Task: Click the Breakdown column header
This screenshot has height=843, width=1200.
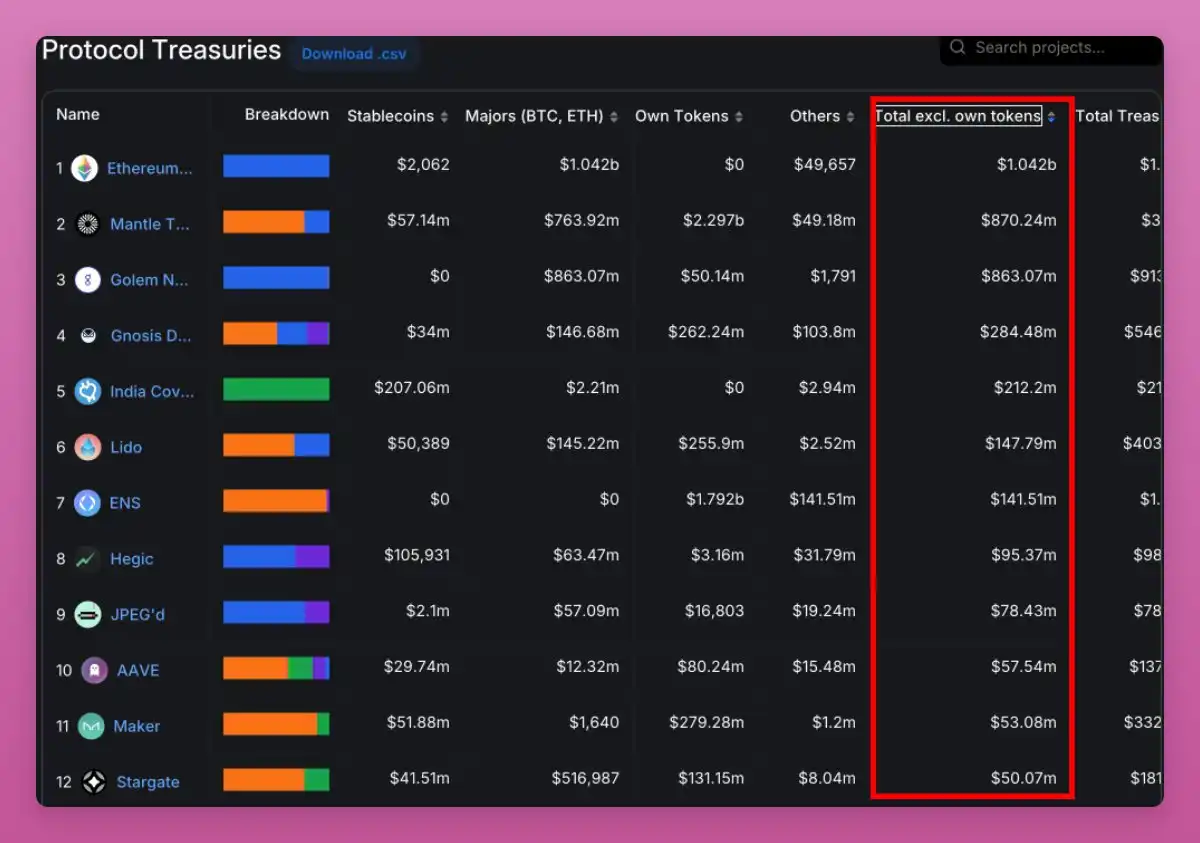Action: click(287, 115)
